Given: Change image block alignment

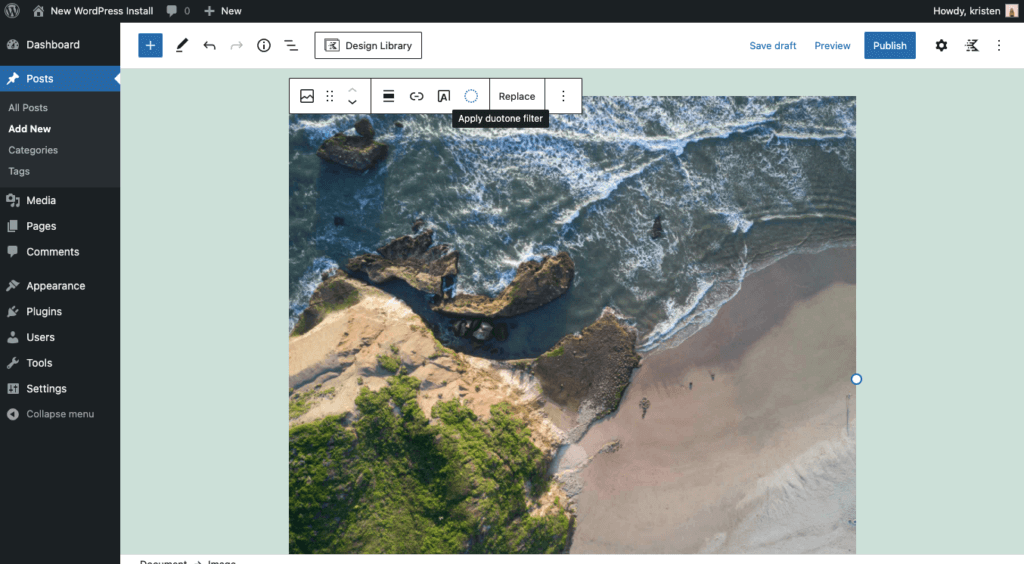Looking at the screenshot, I should click(389, 96).
